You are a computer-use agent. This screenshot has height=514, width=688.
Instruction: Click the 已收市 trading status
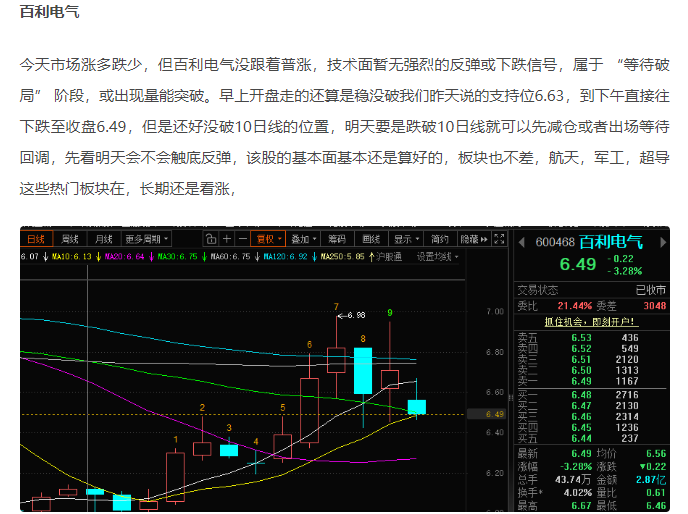[x=651, y=290]
